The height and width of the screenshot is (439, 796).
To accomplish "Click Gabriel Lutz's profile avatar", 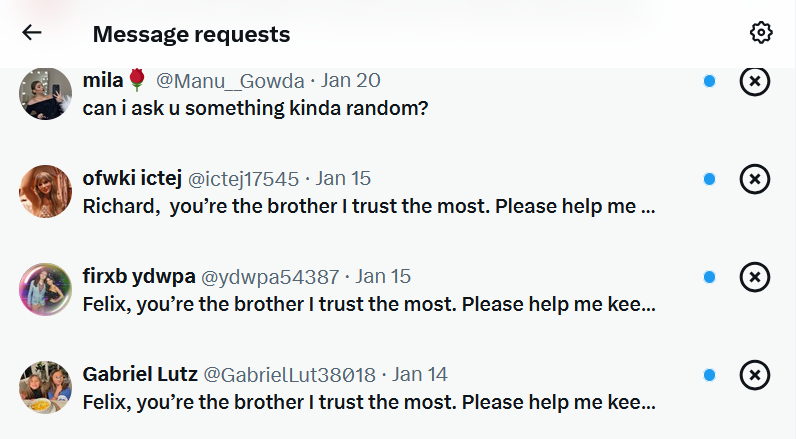I will 46,387.
